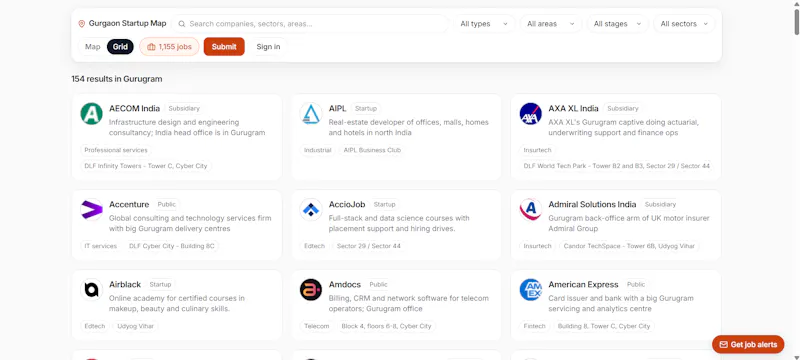
Task: Open the American Express title
Action: pyautogui.click(x=583, y=285)
